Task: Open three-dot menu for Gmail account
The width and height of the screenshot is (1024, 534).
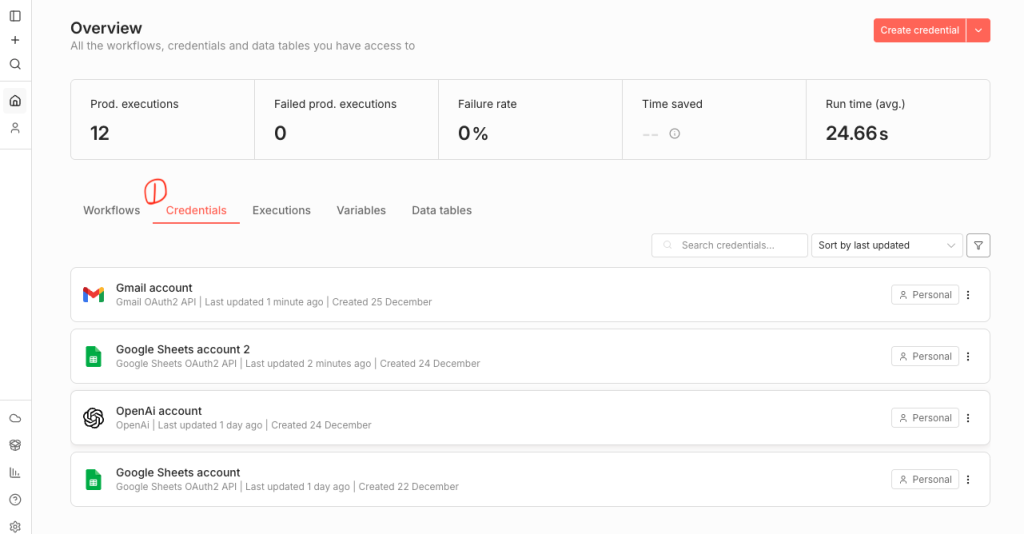Action: point(968,295)
